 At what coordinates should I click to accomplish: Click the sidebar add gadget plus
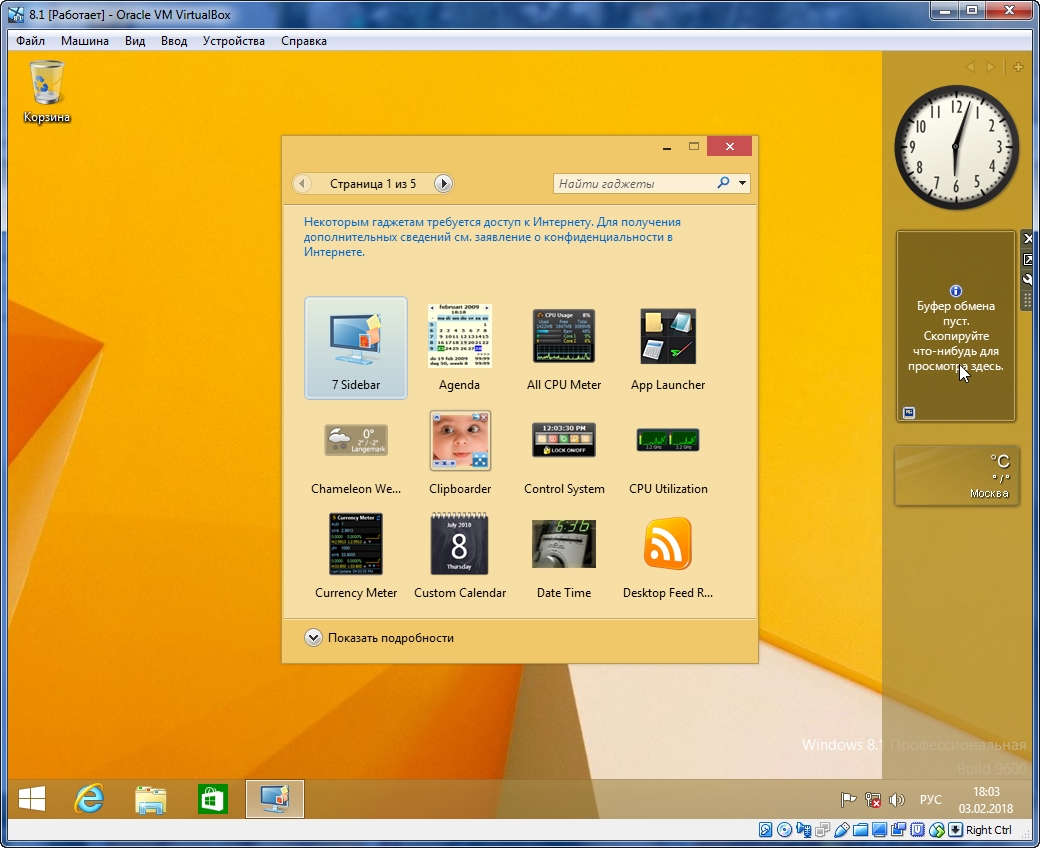point(1018,67)
